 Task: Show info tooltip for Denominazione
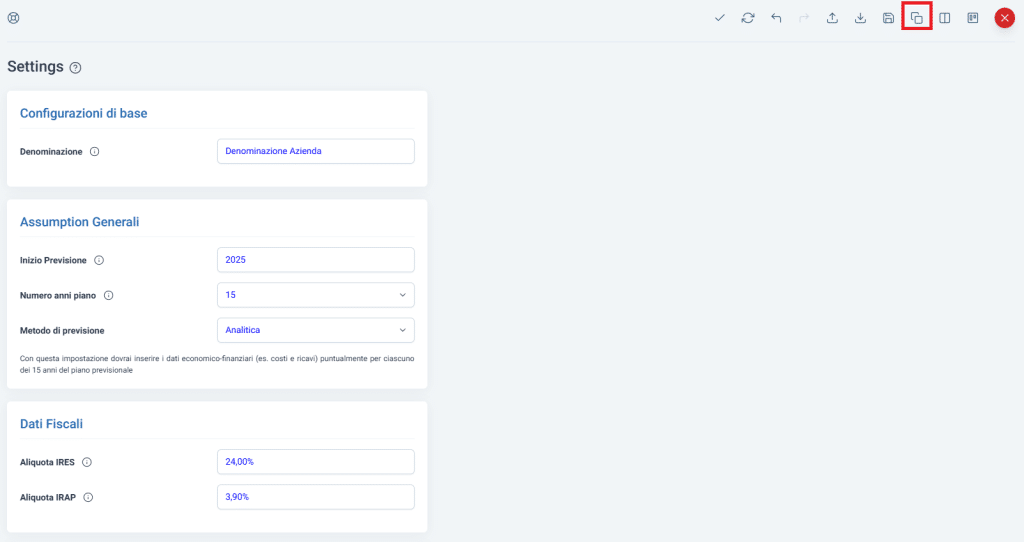pyautogui.click(x=95, y=152)
